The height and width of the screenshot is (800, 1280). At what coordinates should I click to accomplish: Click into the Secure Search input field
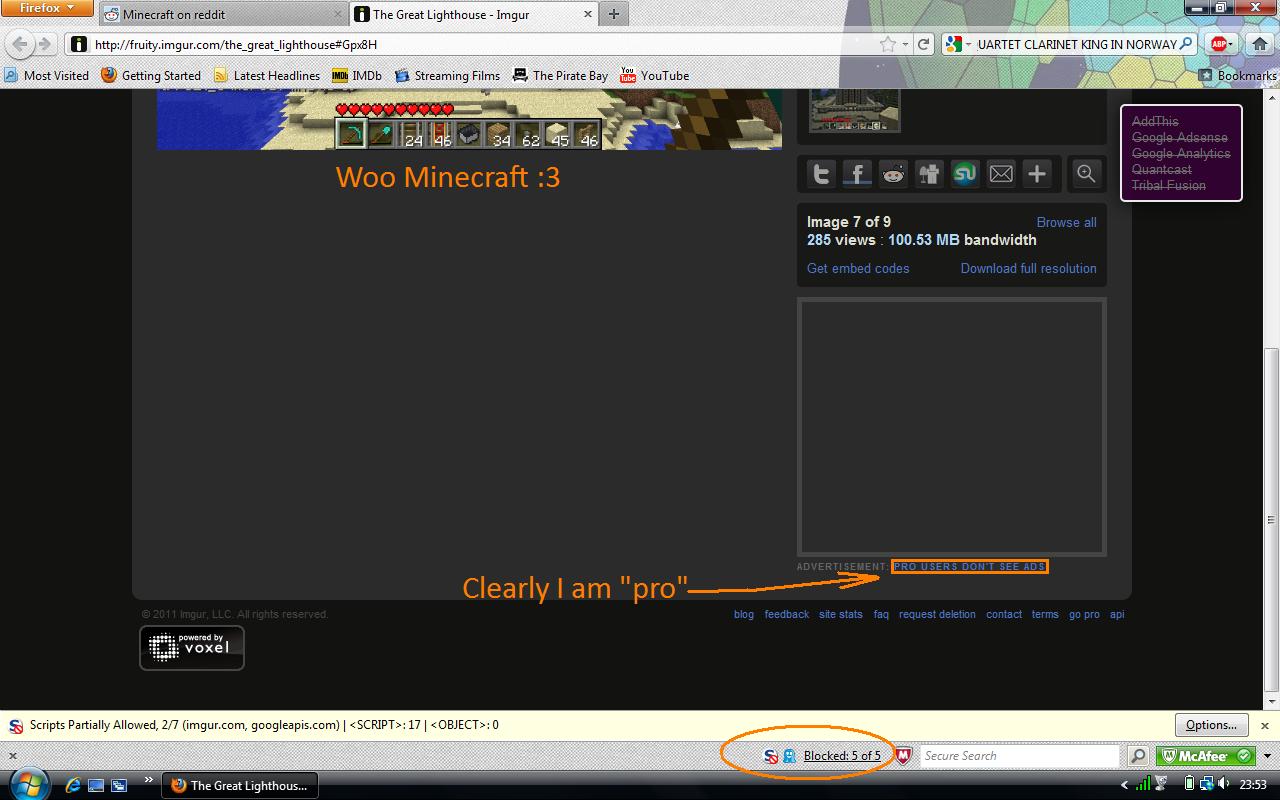(x=1020, y=756)
